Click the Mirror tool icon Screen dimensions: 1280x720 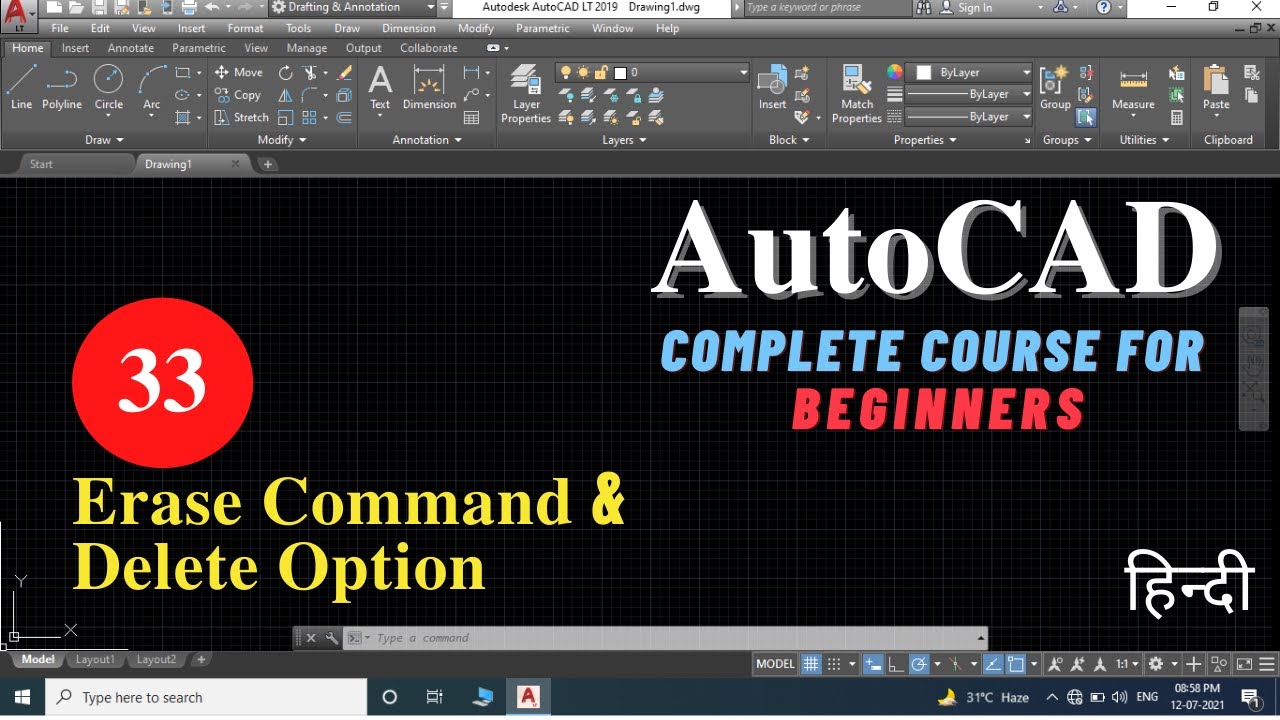286,95
